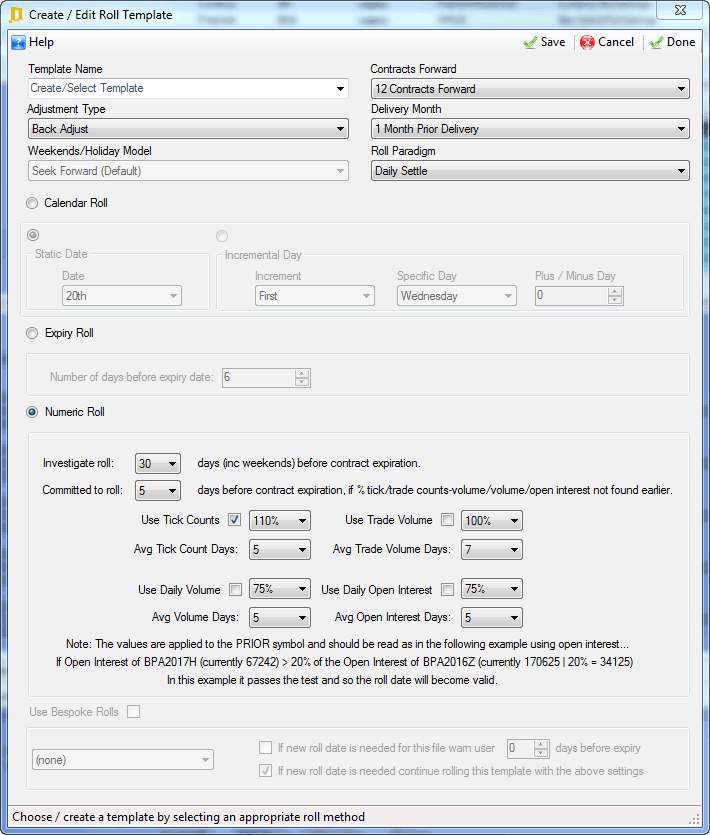Open the Trade Volume 100% dropdown
Screen dimensions: 710x835
[492, 521]
